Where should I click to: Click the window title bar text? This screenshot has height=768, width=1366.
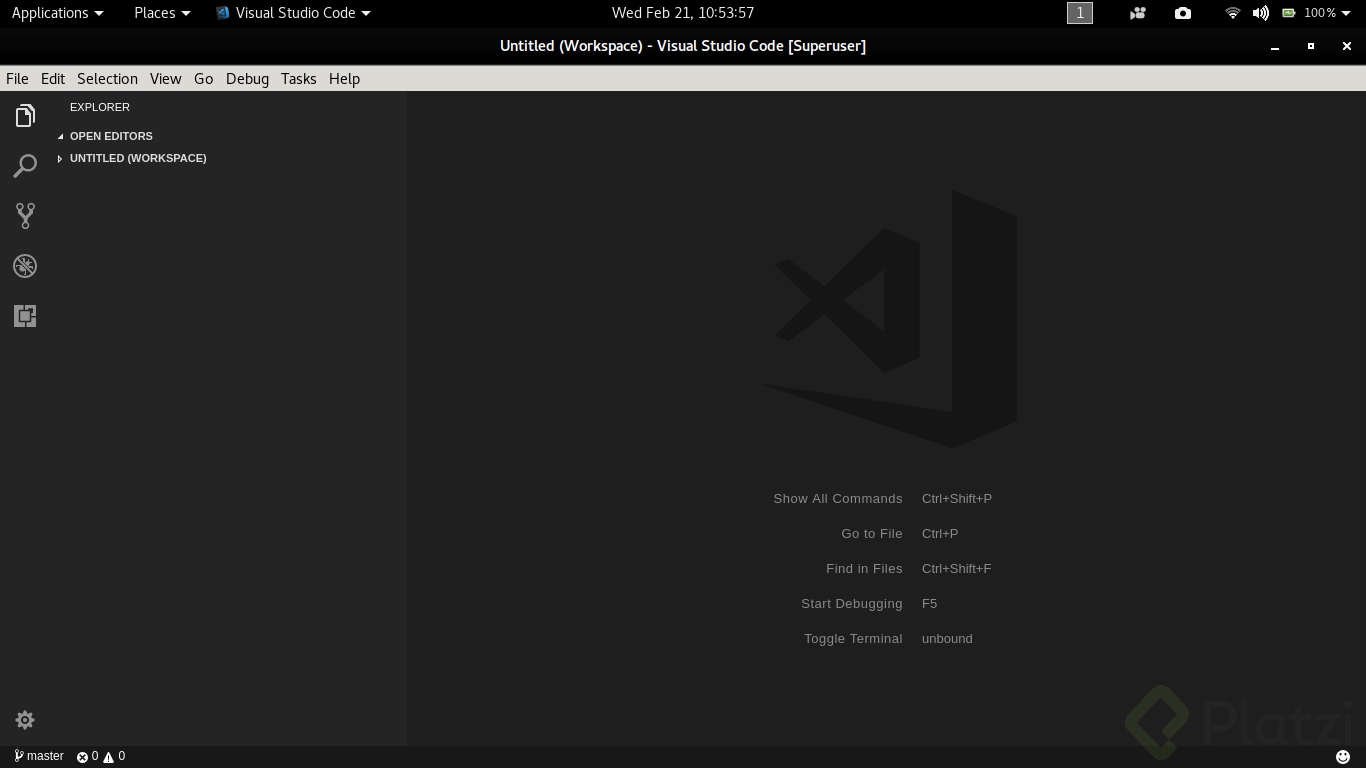(x=683, y=46)
